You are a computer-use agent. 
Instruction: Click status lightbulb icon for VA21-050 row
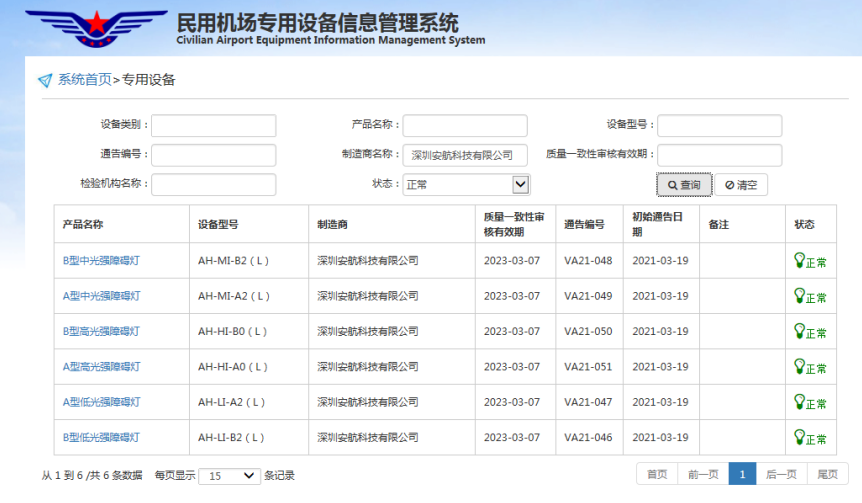pos(799,331)
